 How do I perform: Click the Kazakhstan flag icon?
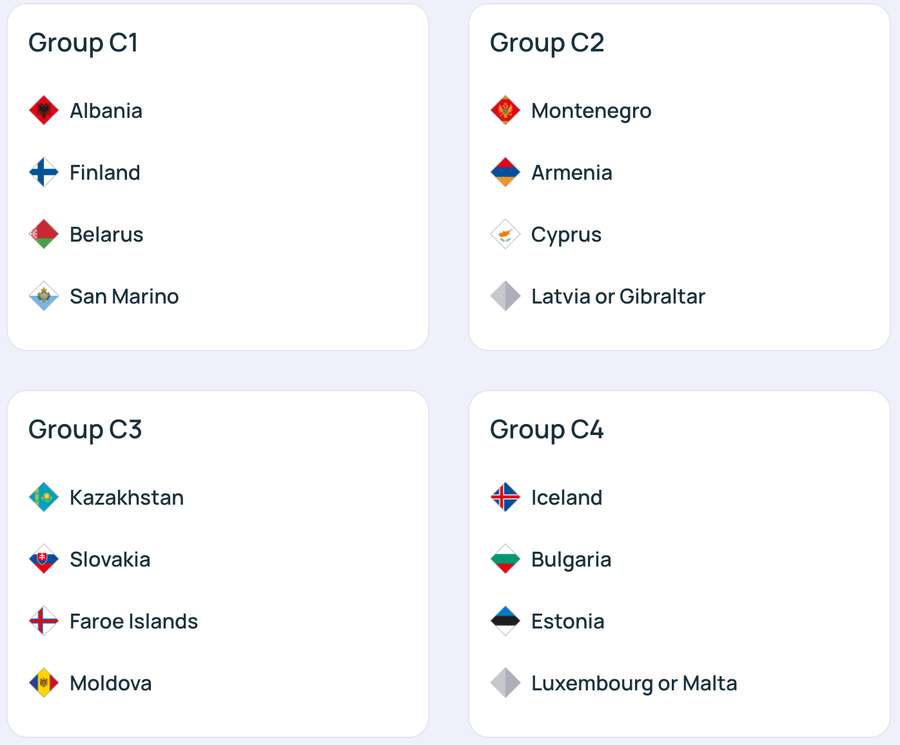pyautogui.click(x=45, y=497)
